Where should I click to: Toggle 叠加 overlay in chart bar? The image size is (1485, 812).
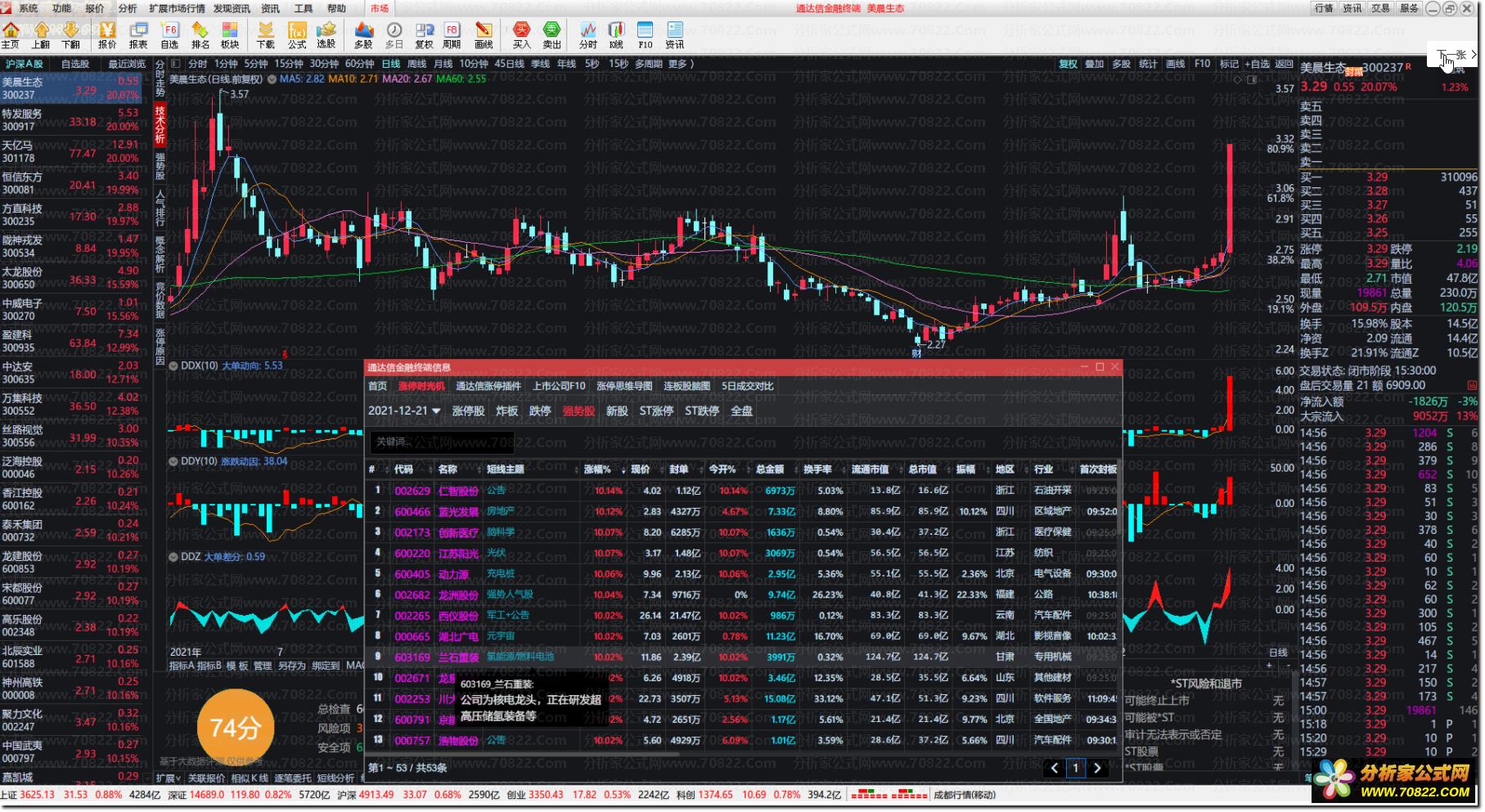click(x=1095, y=64)
